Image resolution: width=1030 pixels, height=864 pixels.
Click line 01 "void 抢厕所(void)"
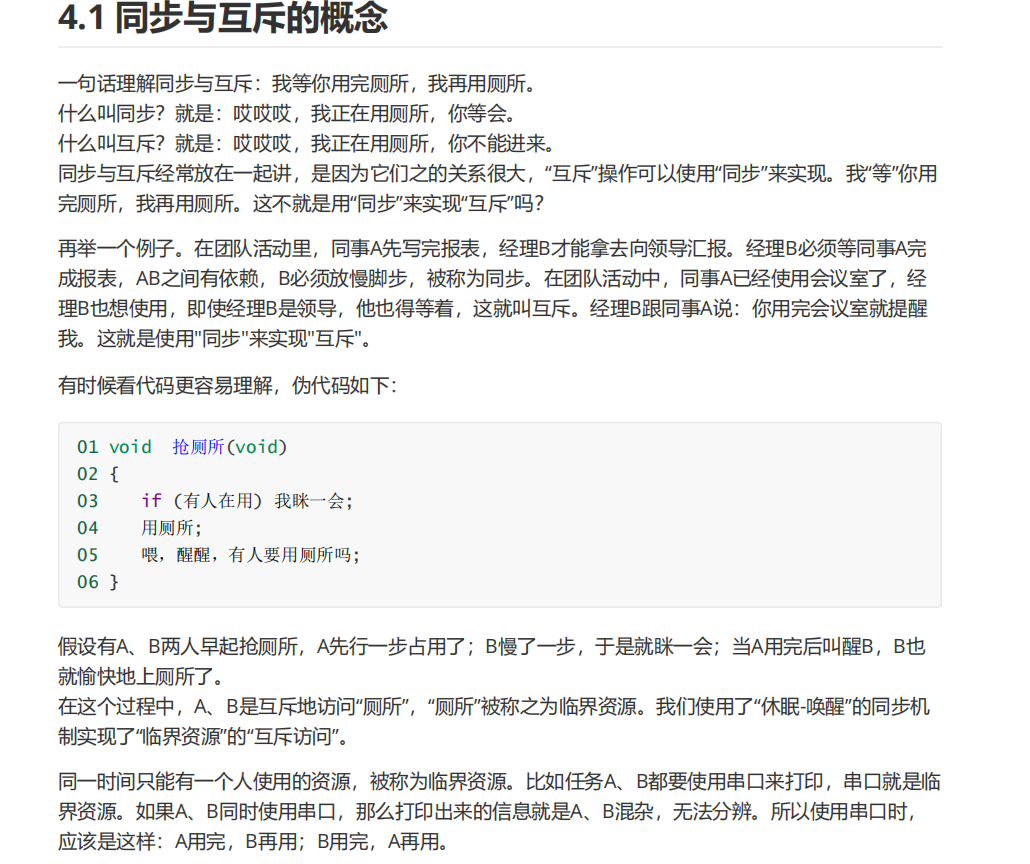(200, 447)
